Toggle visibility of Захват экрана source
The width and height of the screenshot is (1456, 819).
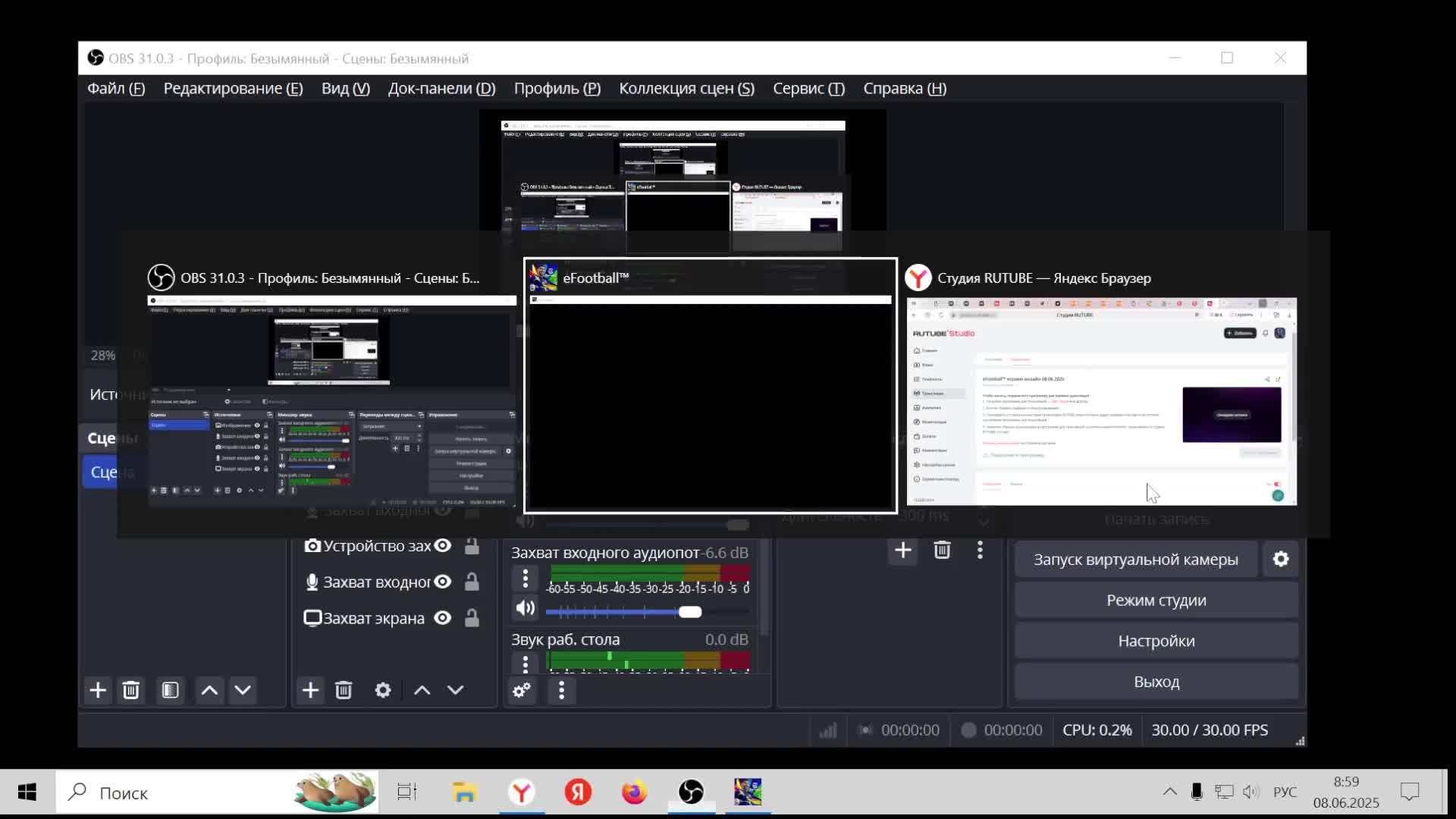click(443, 618)
